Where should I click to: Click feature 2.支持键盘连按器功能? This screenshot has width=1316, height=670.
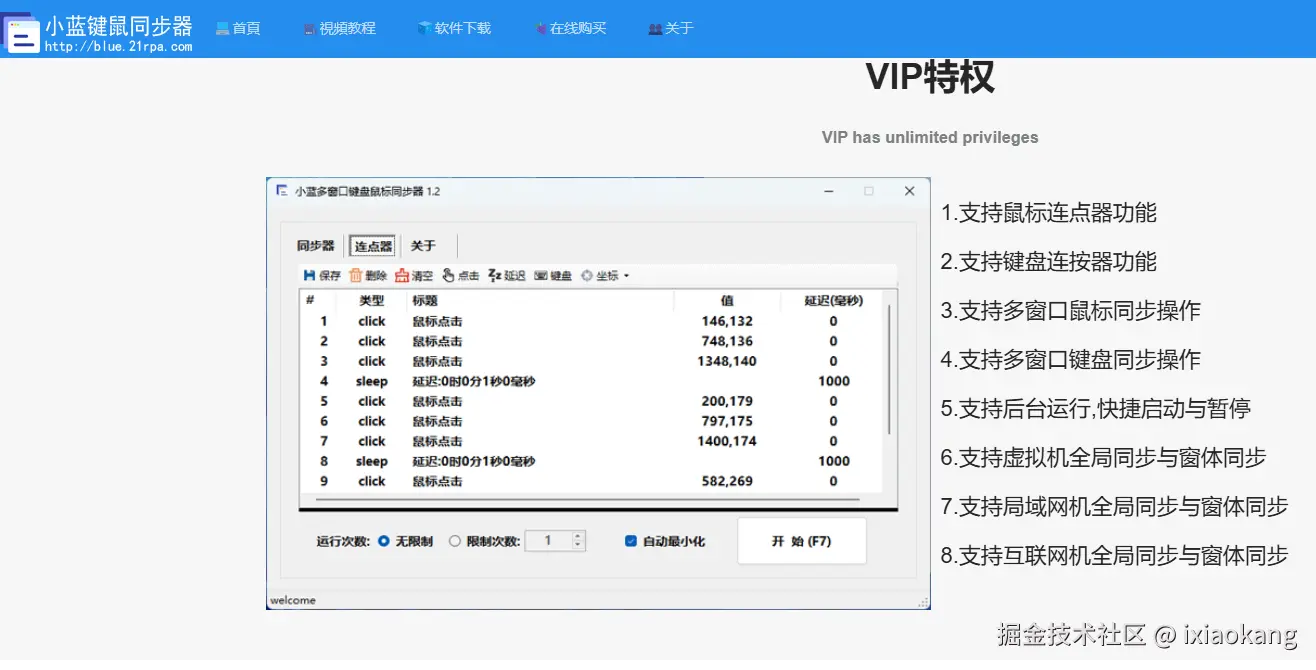(1049, 261)
